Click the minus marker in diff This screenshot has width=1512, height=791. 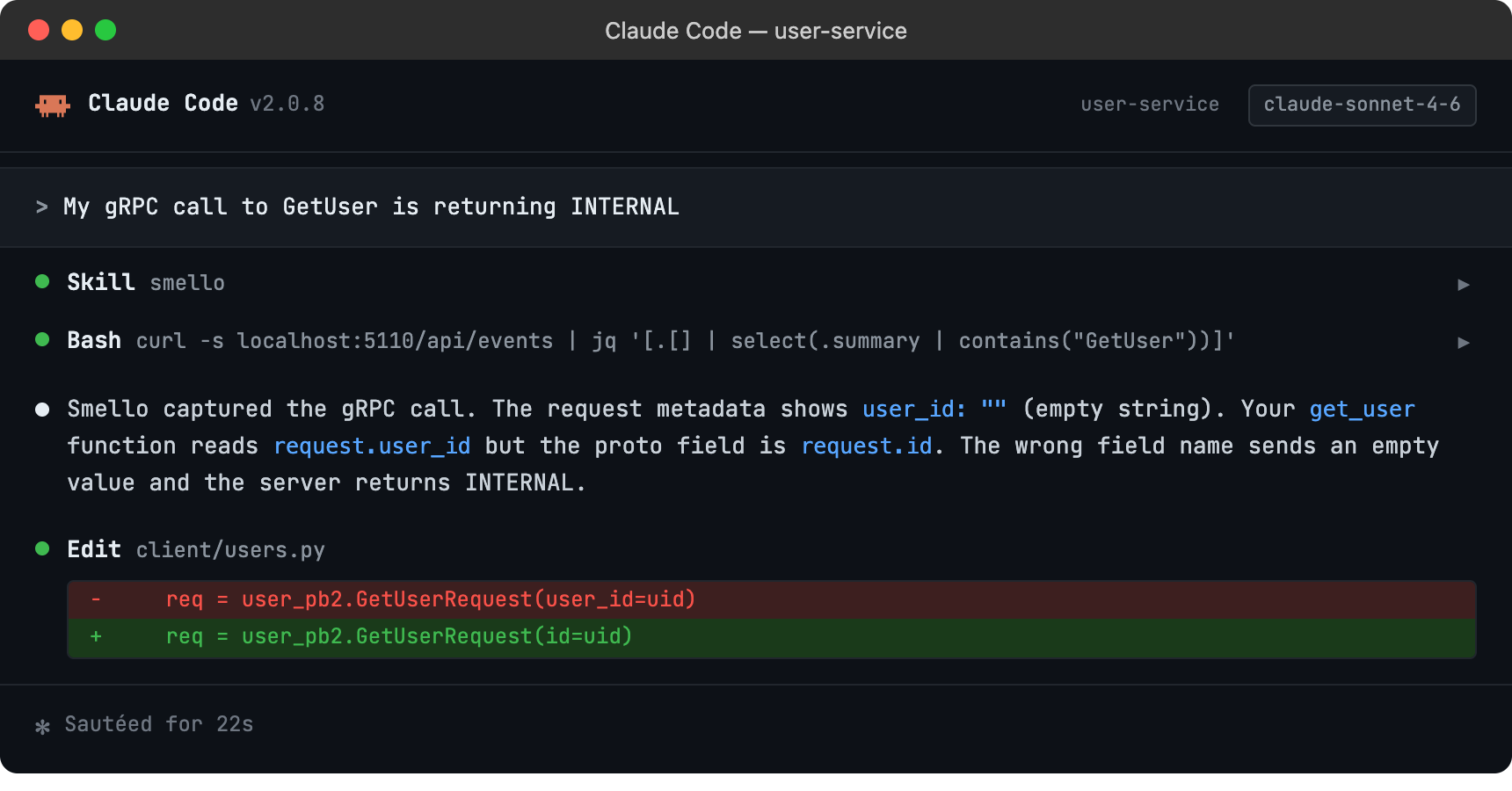pos(96,599)
